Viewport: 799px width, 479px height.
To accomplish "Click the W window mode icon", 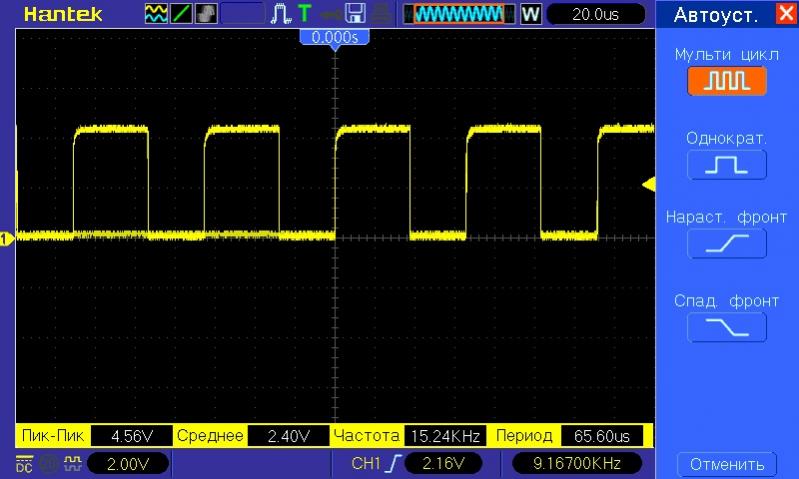I will [x=530, y=14].
